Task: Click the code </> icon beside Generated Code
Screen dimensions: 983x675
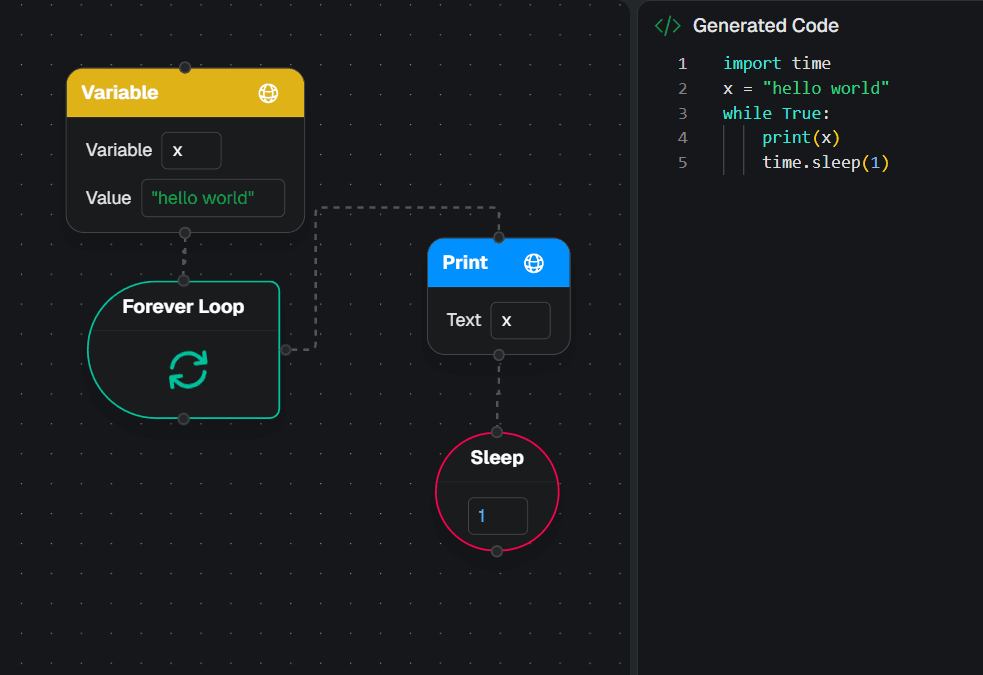Action: click(667, 25)
